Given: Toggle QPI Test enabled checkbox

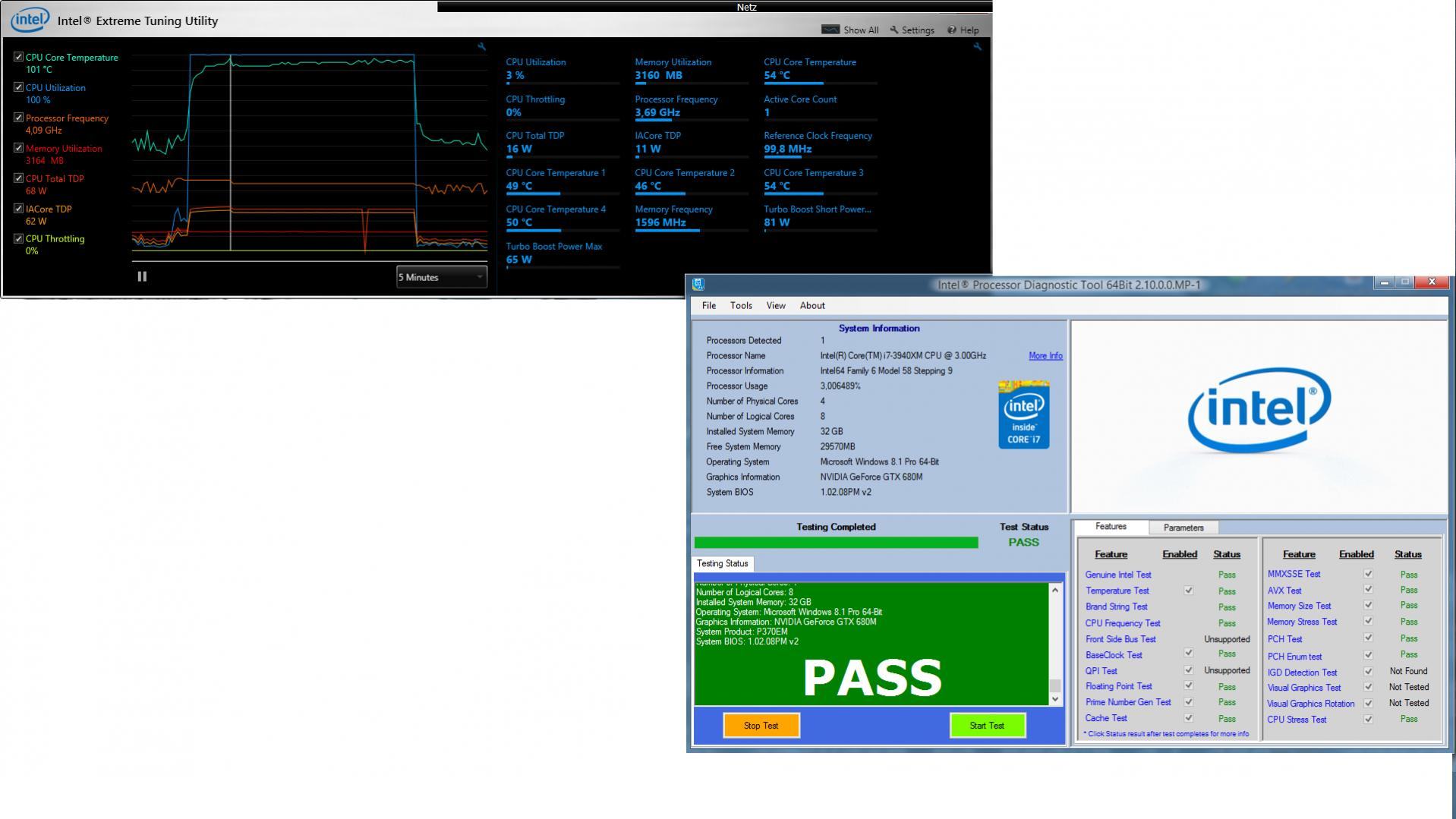Looking at the screenshot, I should 1188,670.
